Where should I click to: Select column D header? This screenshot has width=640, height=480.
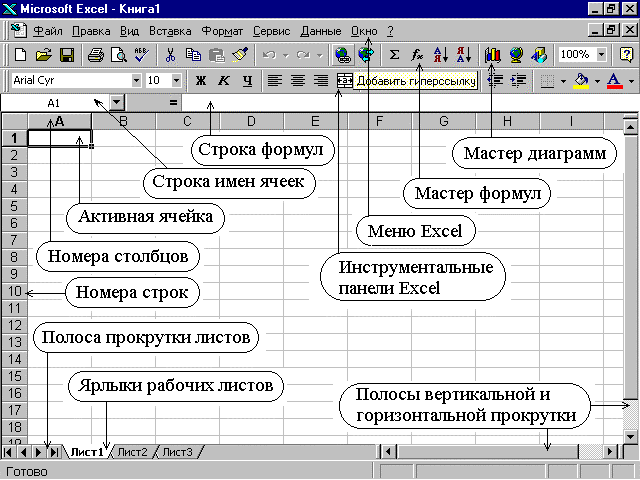[251, 121]
